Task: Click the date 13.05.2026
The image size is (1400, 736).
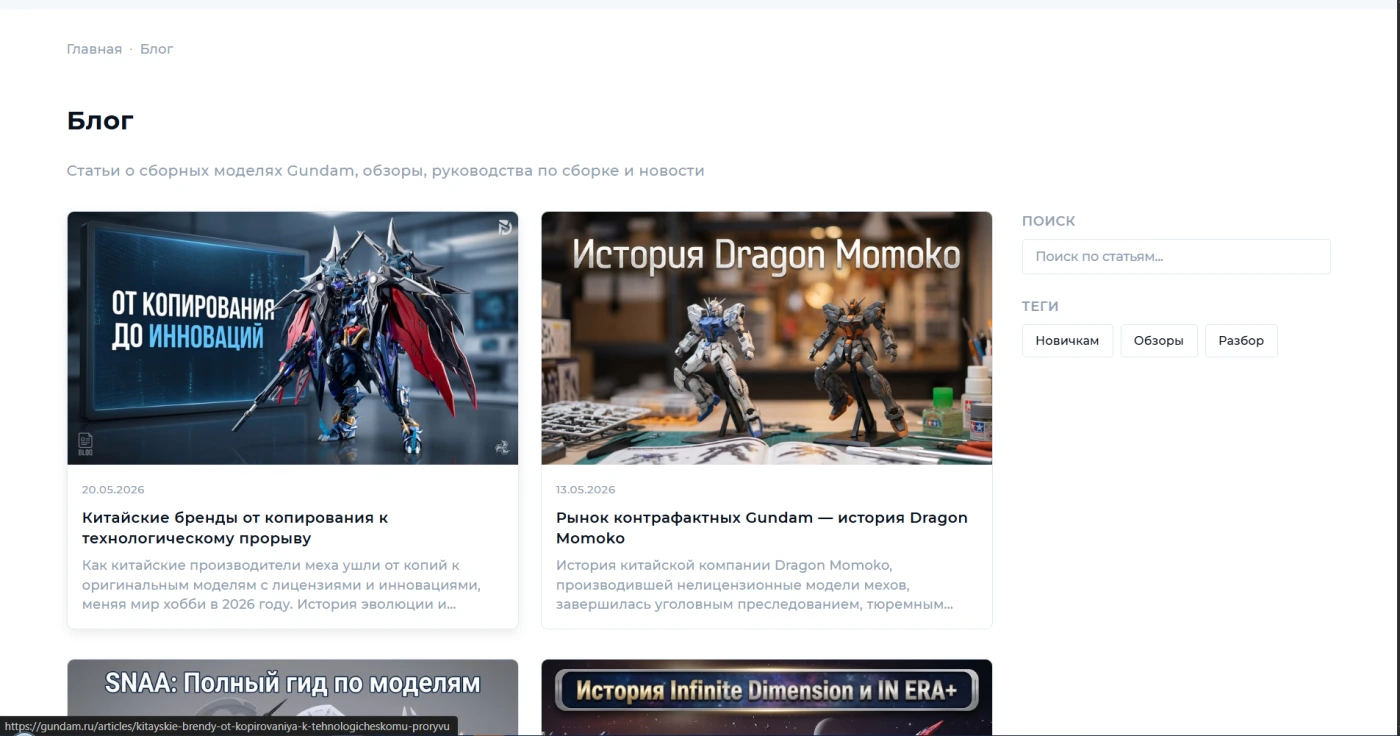Action: (x=586, y=490)
